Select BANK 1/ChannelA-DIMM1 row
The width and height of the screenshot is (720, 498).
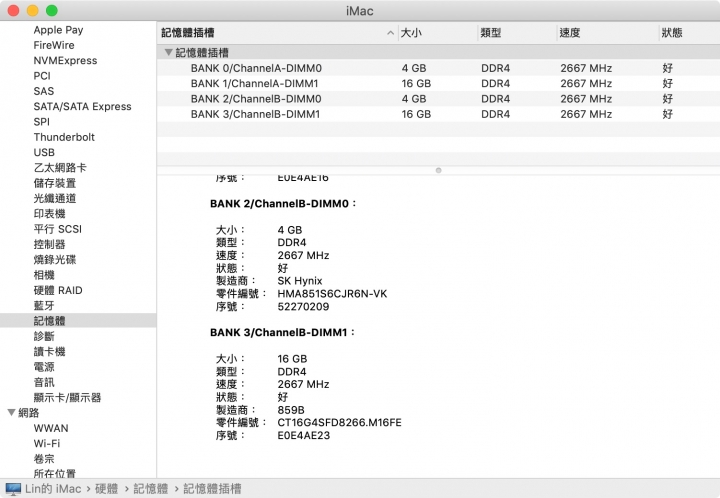click(438, 83)
